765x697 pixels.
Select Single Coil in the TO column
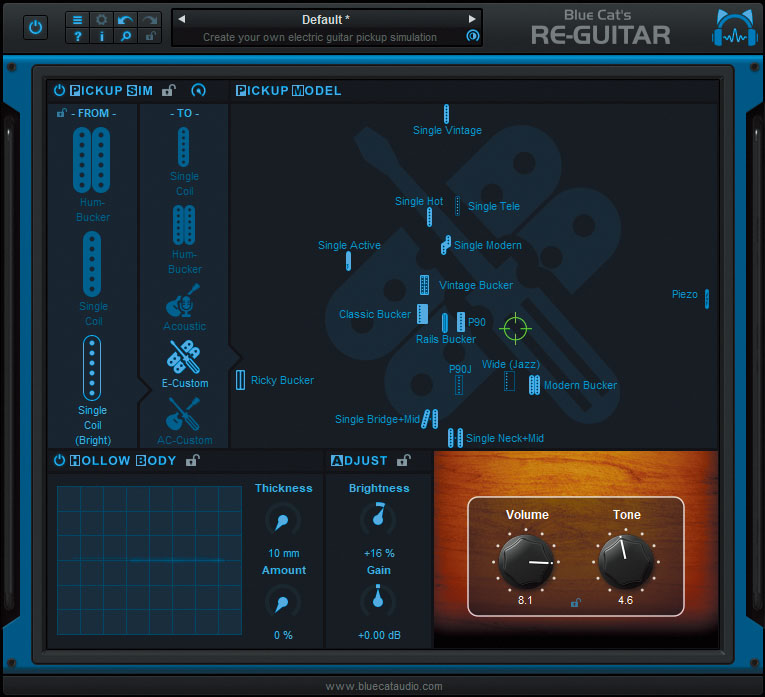click(x=184, y=161)
